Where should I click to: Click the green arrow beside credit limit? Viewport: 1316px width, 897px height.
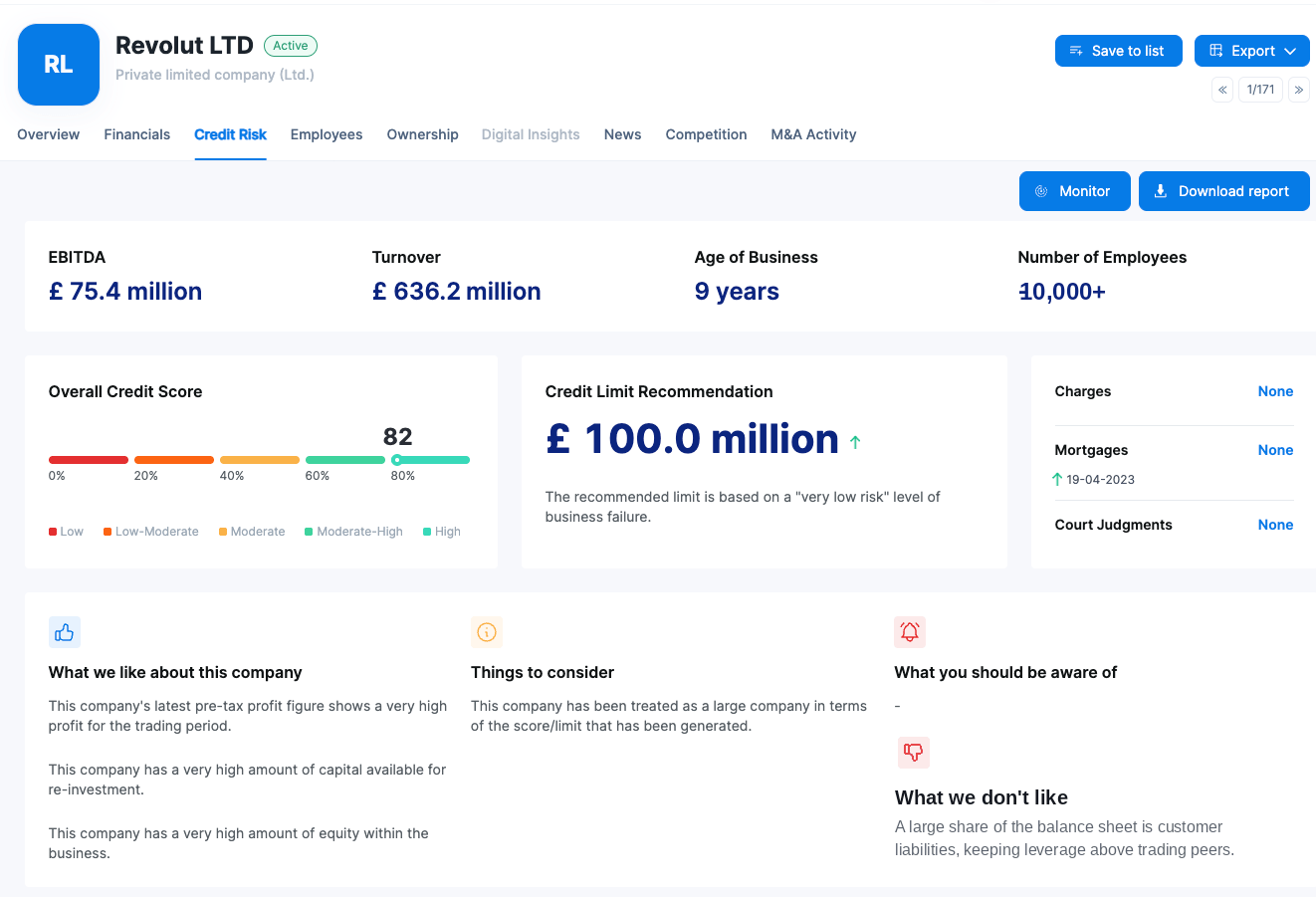click(x=855, y=442)
